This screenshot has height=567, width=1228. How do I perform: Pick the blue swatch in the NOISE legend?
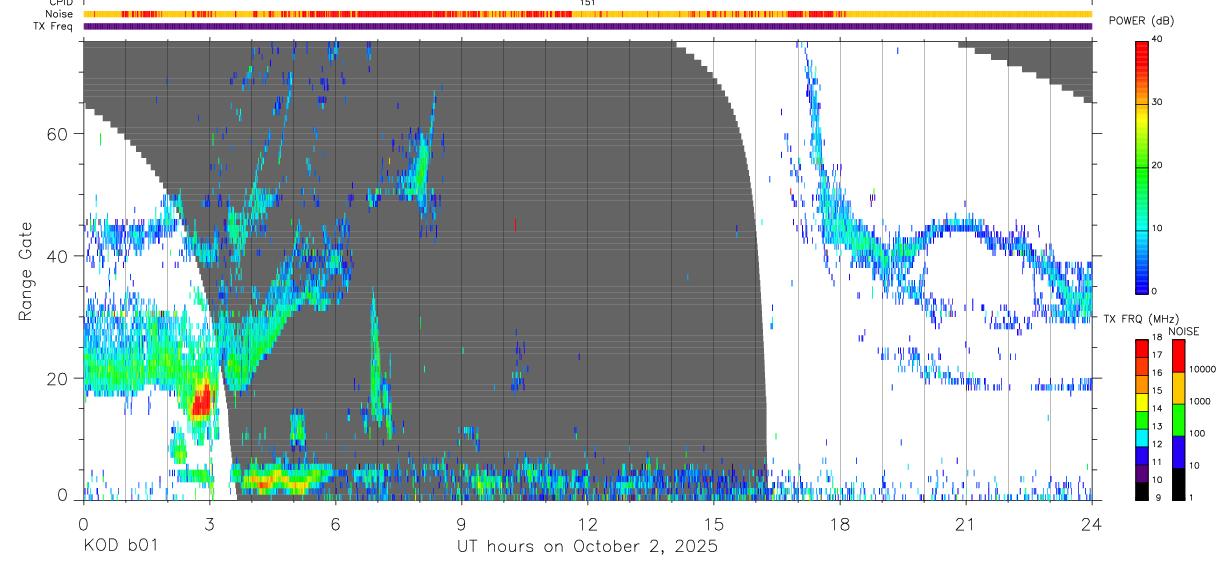[1178, 450]
